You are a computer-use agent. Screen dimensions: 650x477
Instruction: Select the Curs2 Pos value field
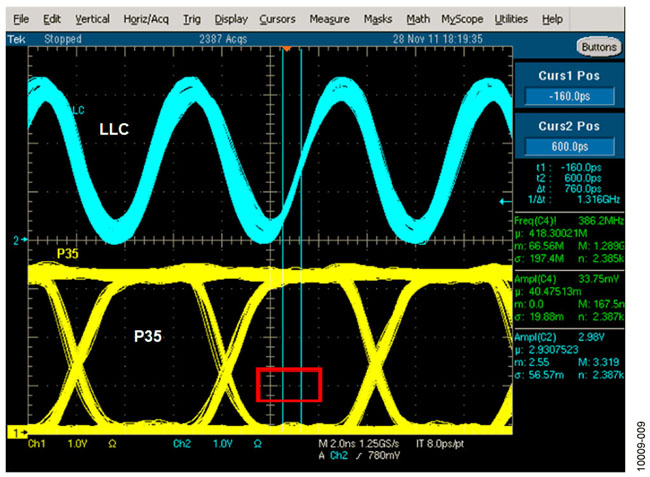(x=569, y=146)
